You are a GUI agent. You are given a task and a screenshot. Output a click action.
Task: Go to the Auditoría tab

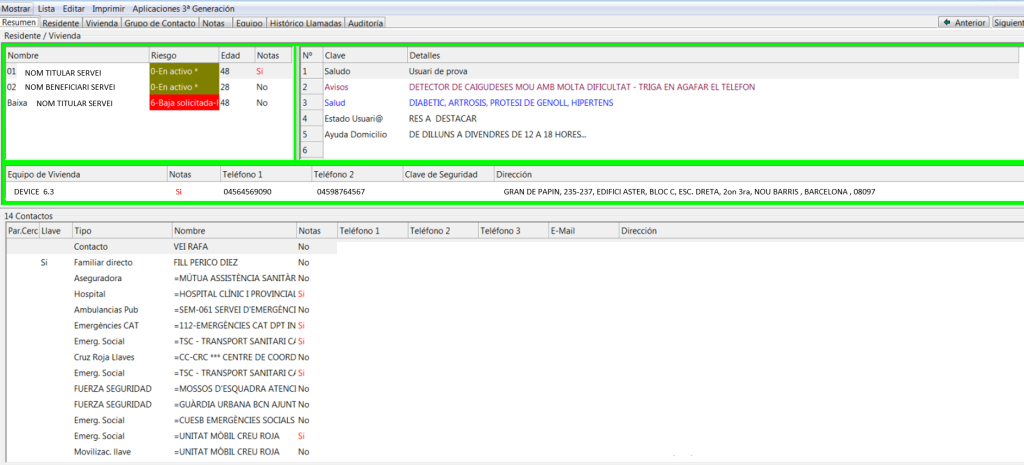pyautogui.click(x=365, y=22)
